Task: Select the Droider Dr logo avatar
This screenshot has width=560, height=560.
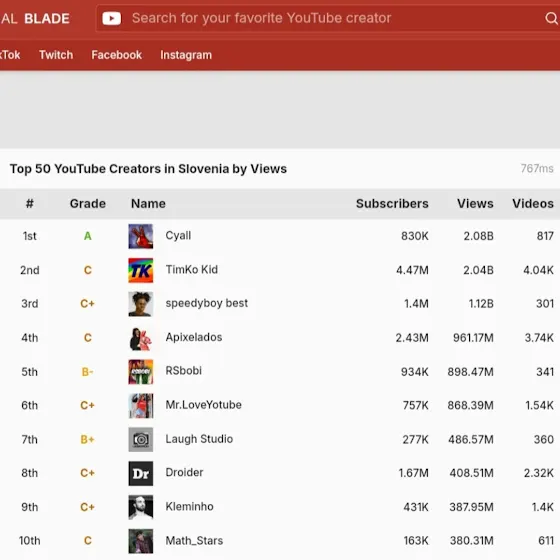Action: [141, 473]
